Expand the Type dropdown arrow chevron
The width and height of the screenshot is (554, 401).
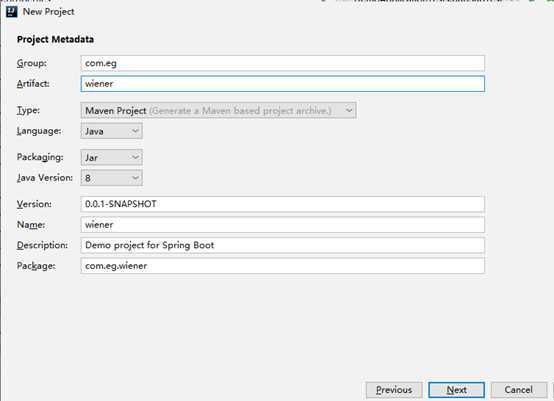click(x=349, y=111)
